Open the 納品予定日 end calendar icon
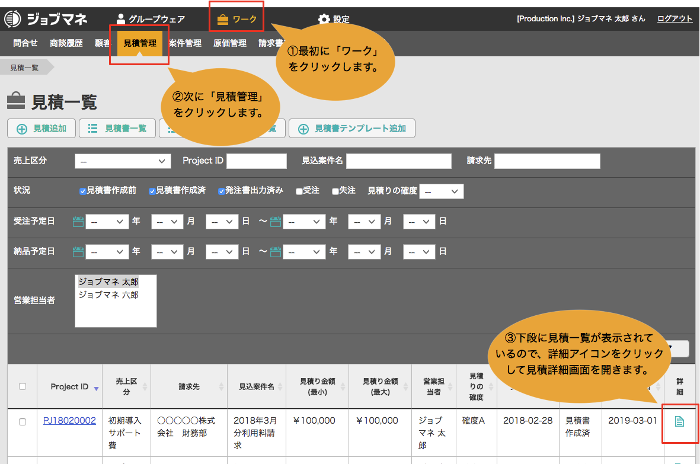This screenshot has width=700, height=464. coord(275,252)
